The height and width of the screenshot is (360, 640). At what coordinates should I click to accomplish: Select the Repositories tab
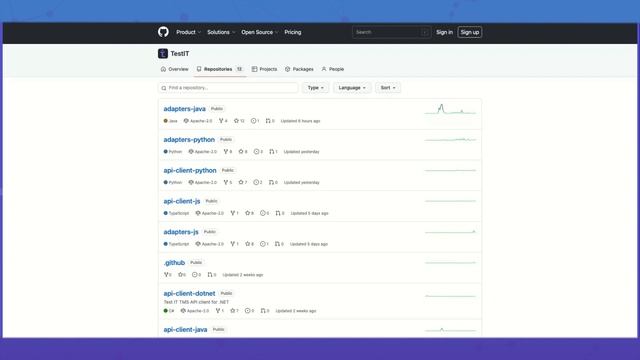pyautogui.click(x=220, y=69)
